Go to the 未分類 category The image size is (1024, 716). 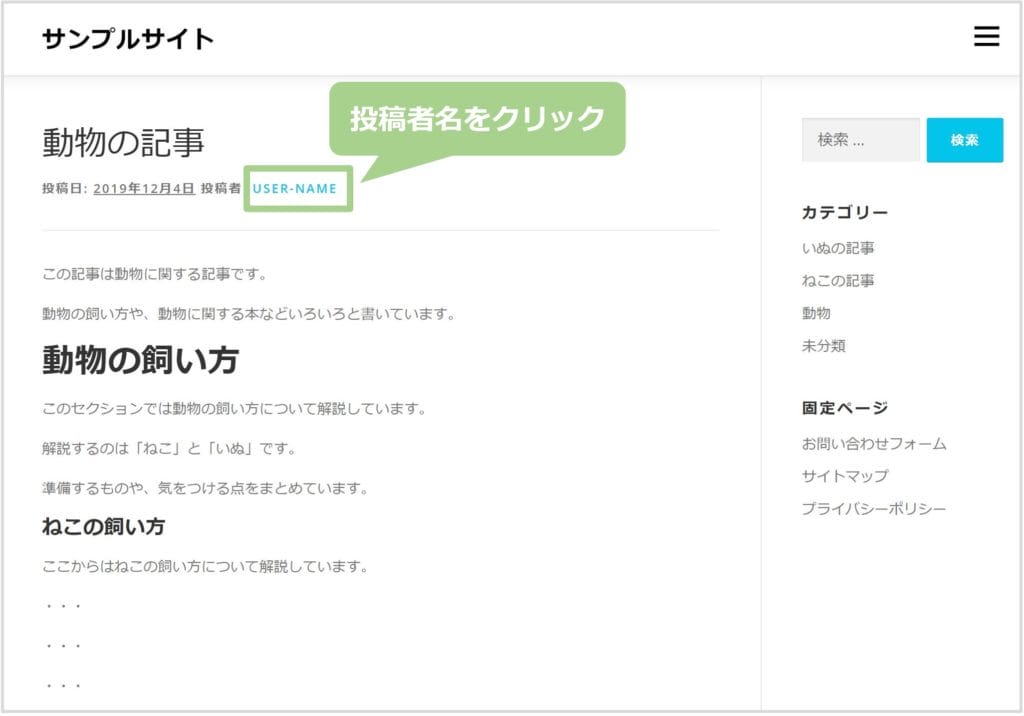(x=824, y=346)
